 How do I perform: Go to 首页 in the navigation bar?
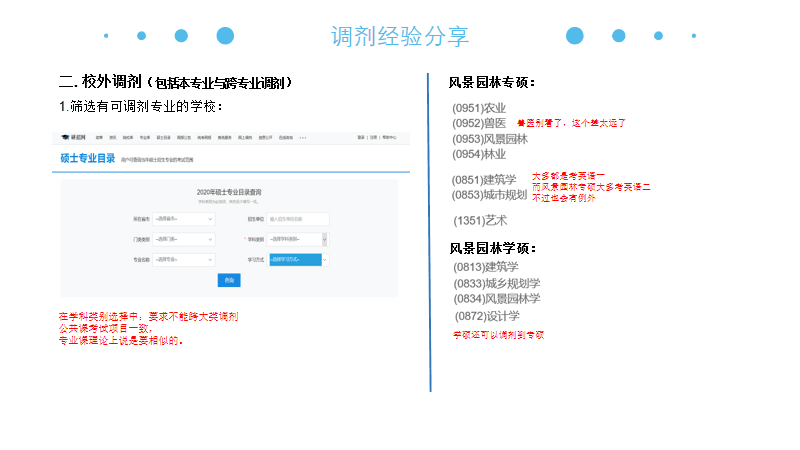(98, 136)
